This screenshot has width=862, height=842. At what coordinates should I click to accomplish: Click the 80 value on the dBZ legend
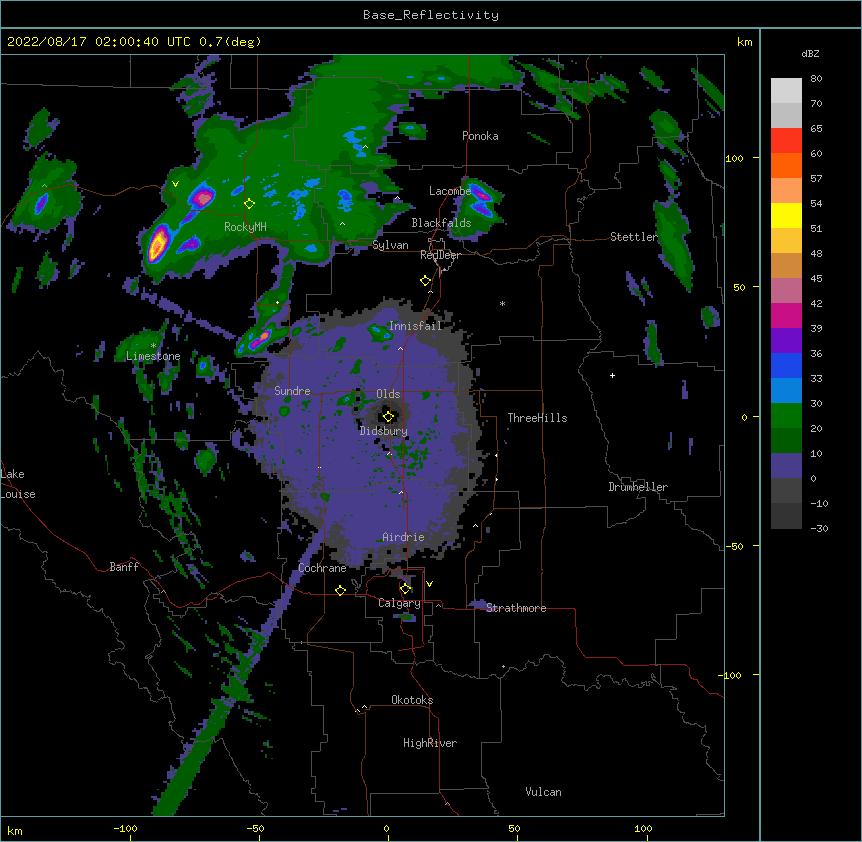[x=816, y=79]
